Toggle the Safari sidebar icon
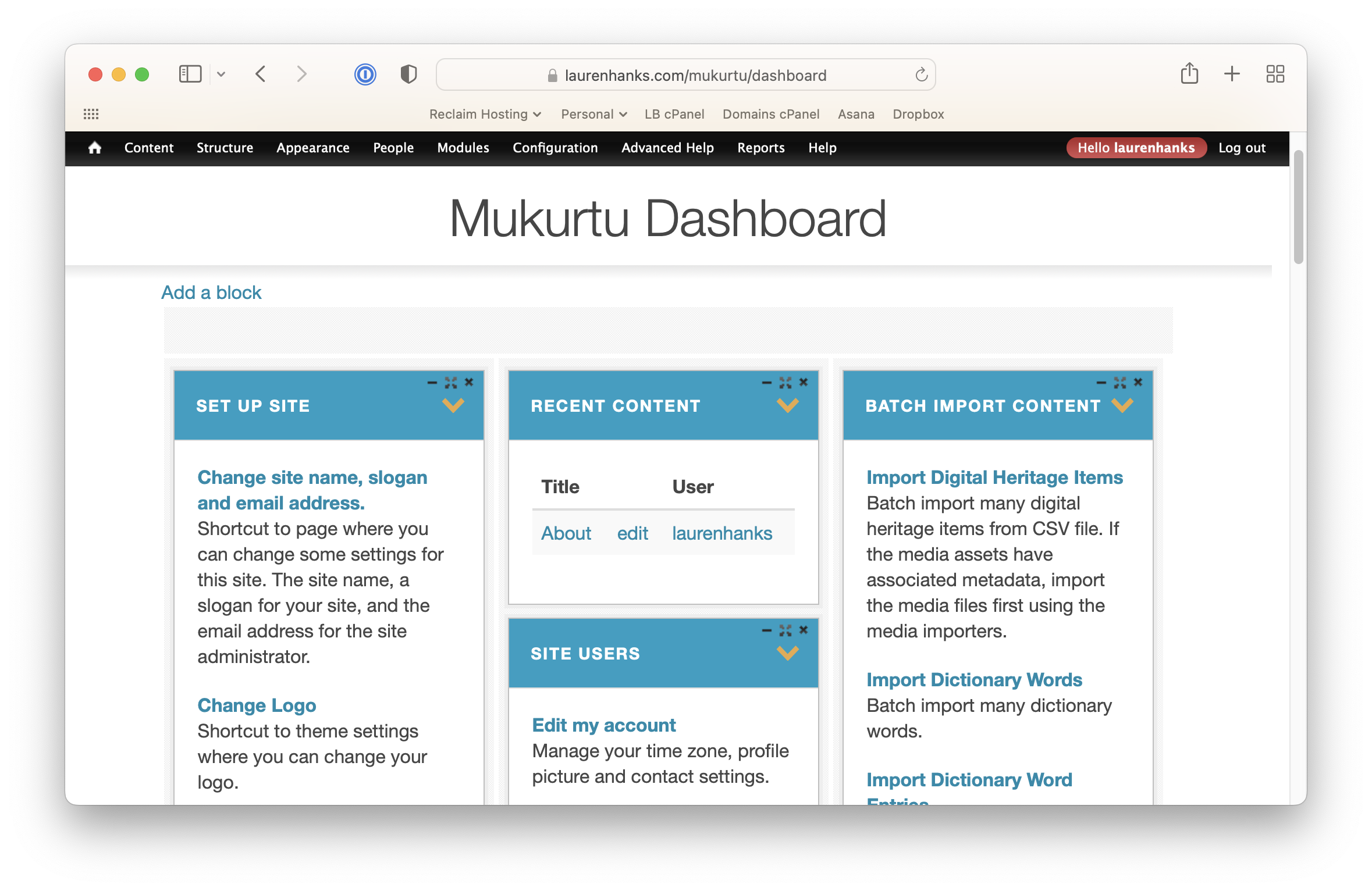Image resolution: width=1372 pixels, height=891 pixels. [190, 74]
